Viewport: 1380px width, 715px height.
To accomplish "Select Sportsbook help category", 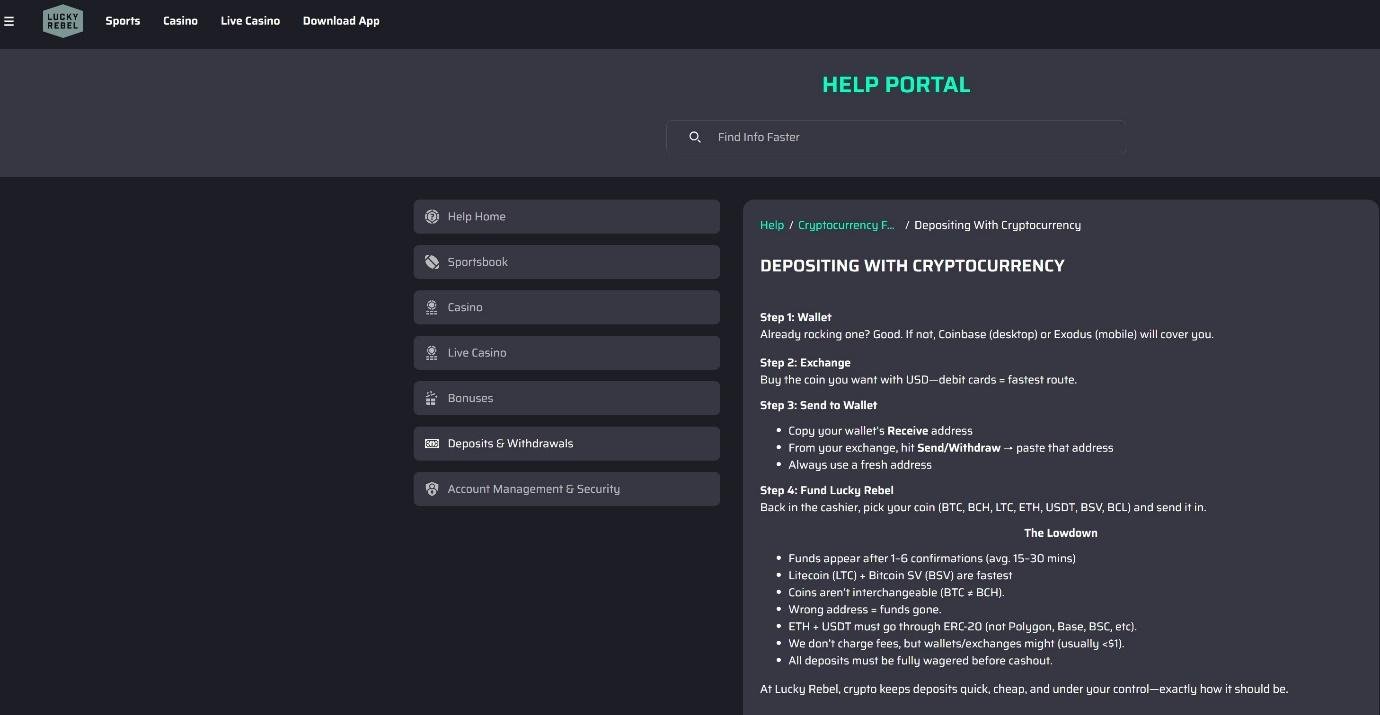I will click(x=567, y=262).
